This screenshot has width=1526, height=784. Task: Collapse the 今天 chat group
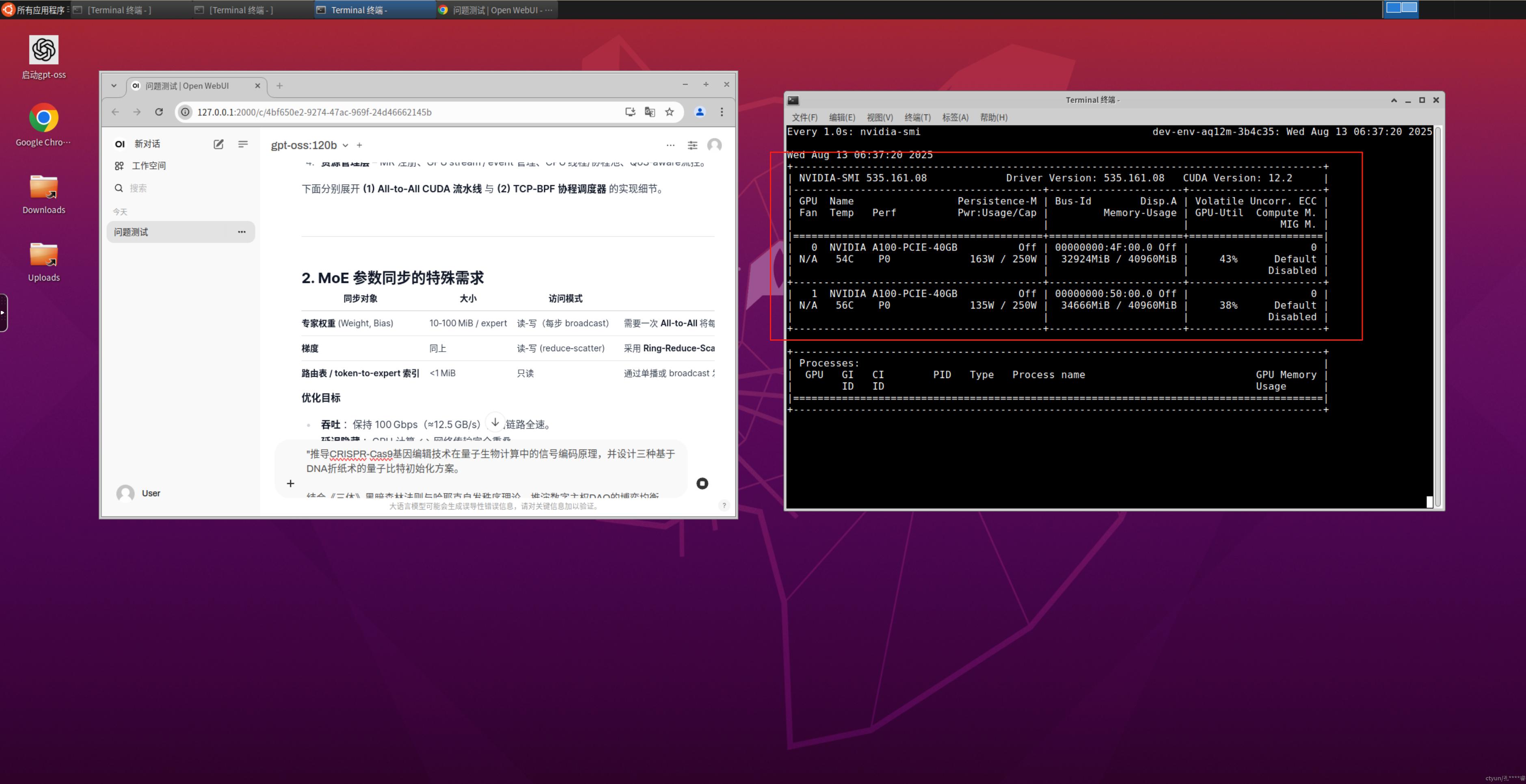pos(120,212)
